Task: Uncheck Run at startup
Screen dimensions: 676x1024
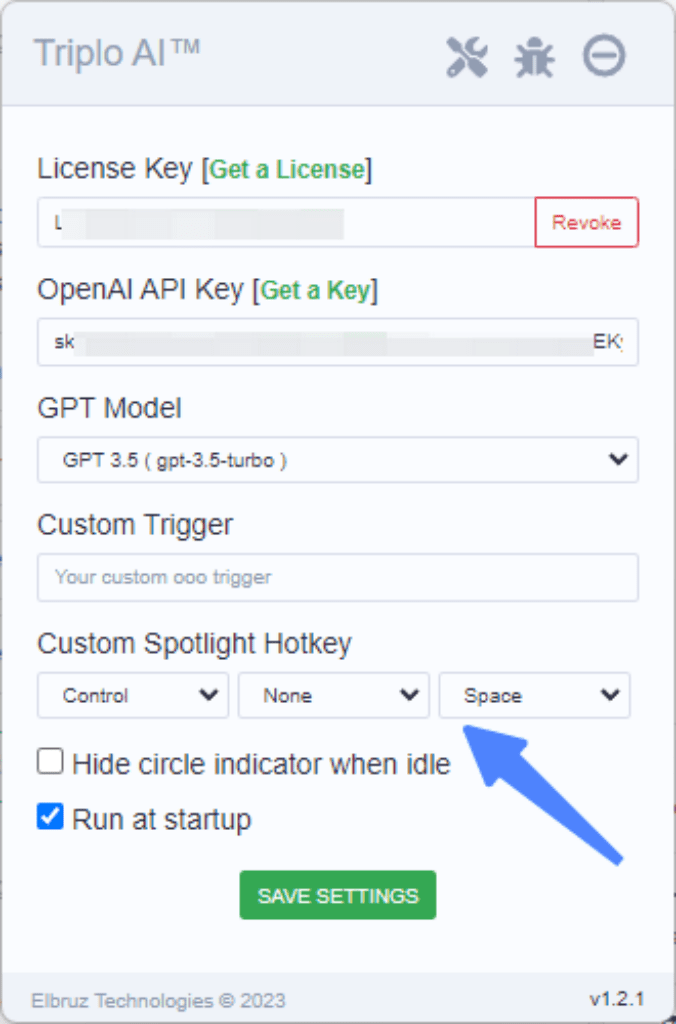Action: pyautogui.click(x=50, y=817)
